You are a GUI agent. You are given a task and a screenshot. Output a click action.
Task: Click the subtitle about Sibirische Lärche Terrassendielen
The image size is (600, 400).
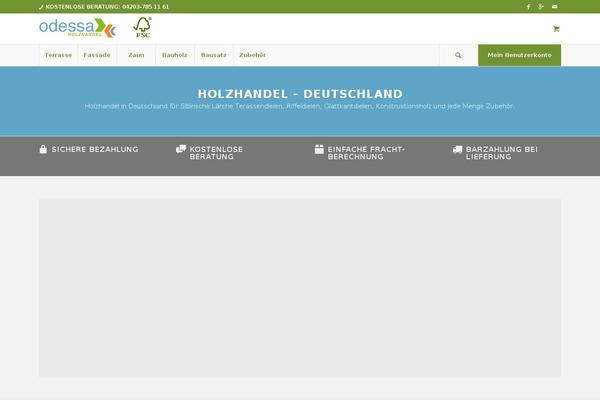298,106
